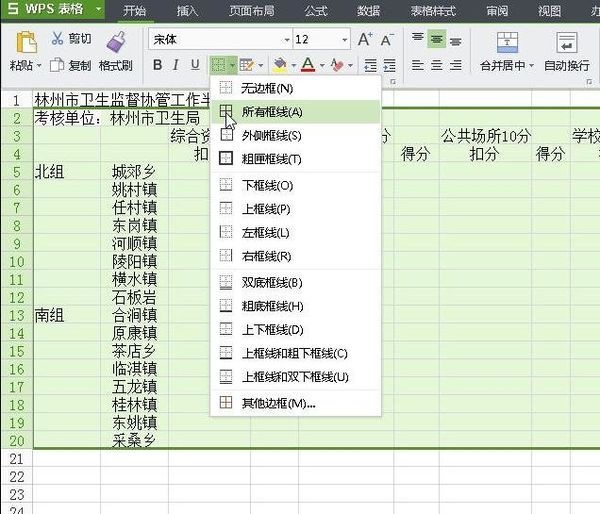Click the clear formatting eraser icon
Viewport: 600px width, 514px height.
coord(337,65)
